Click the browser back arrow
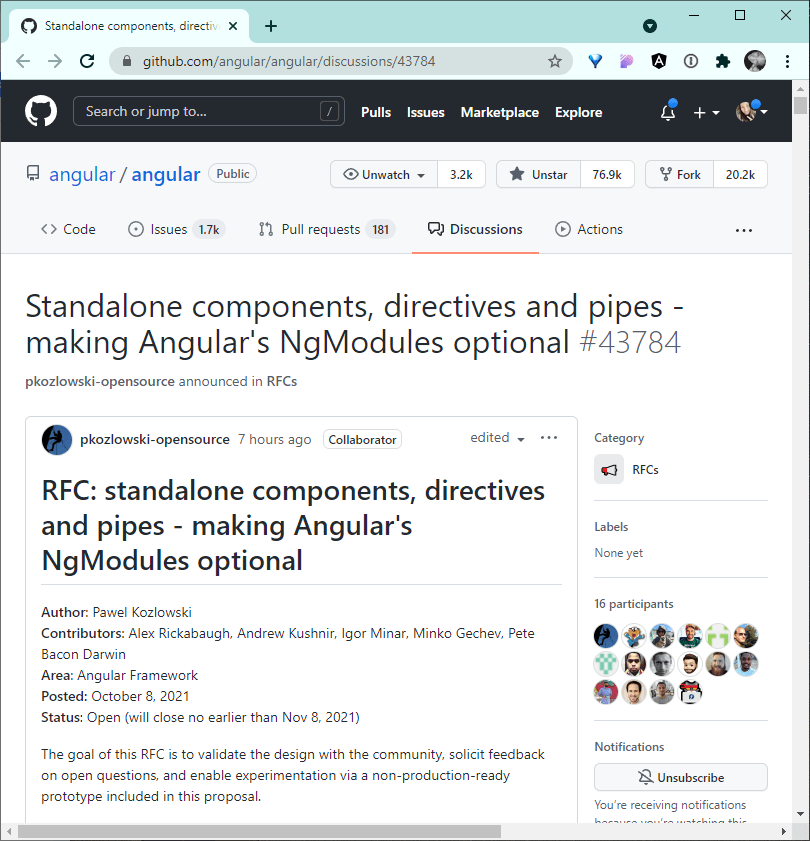Image resolution: width=810 pixels, height=841 pixels. (x=23, y=61)
